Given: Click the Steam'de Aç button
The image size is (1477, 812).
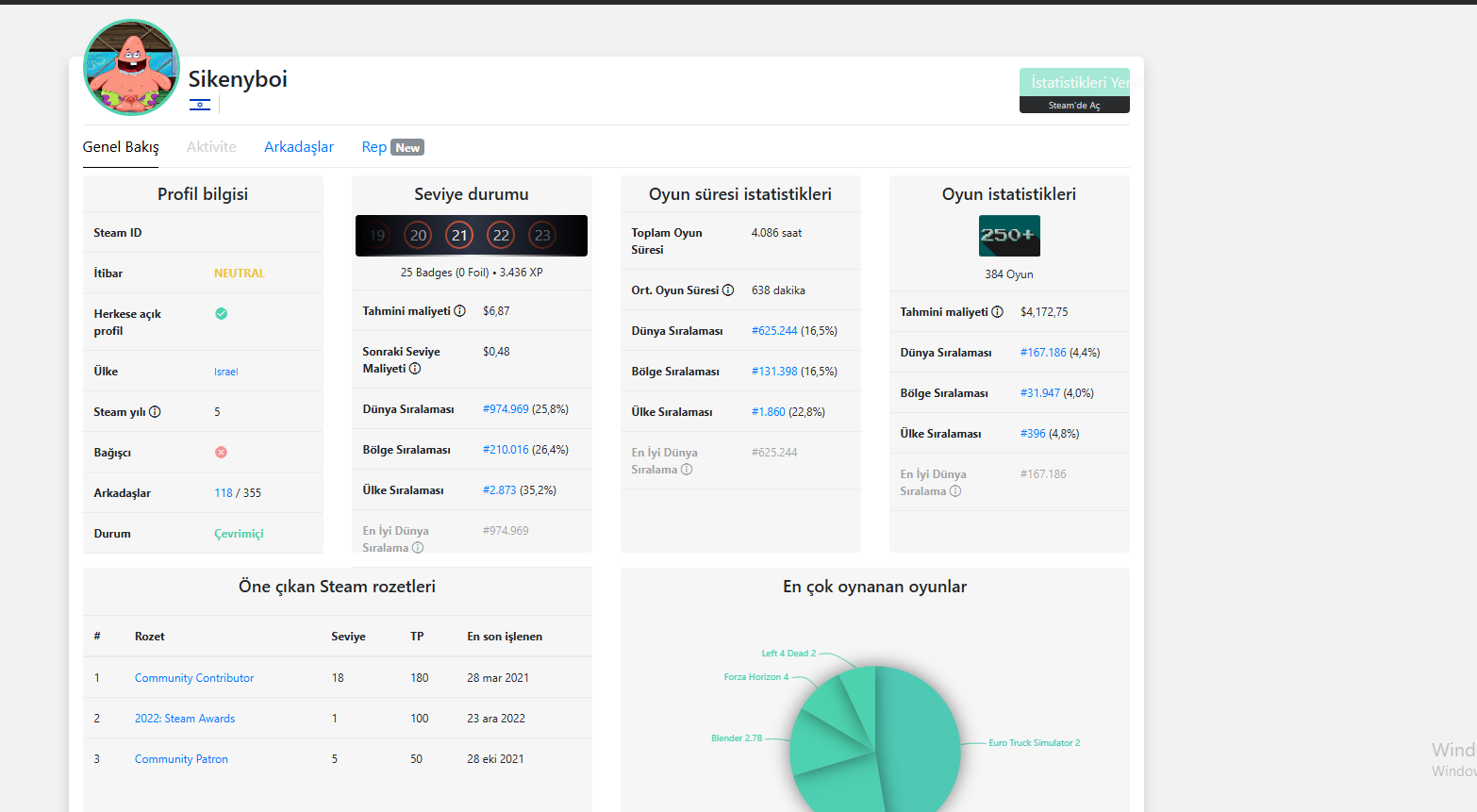Looking at the screenshot, I should click(1074, 106).
